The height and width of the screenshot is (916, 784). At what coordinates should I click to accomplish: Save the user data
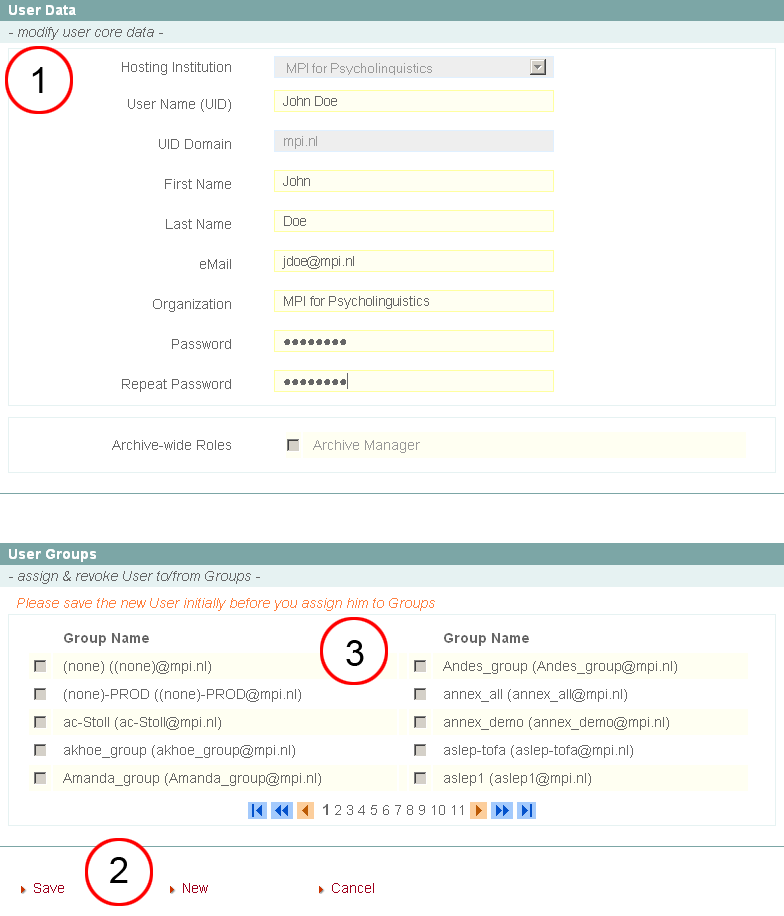coord(48,888)
